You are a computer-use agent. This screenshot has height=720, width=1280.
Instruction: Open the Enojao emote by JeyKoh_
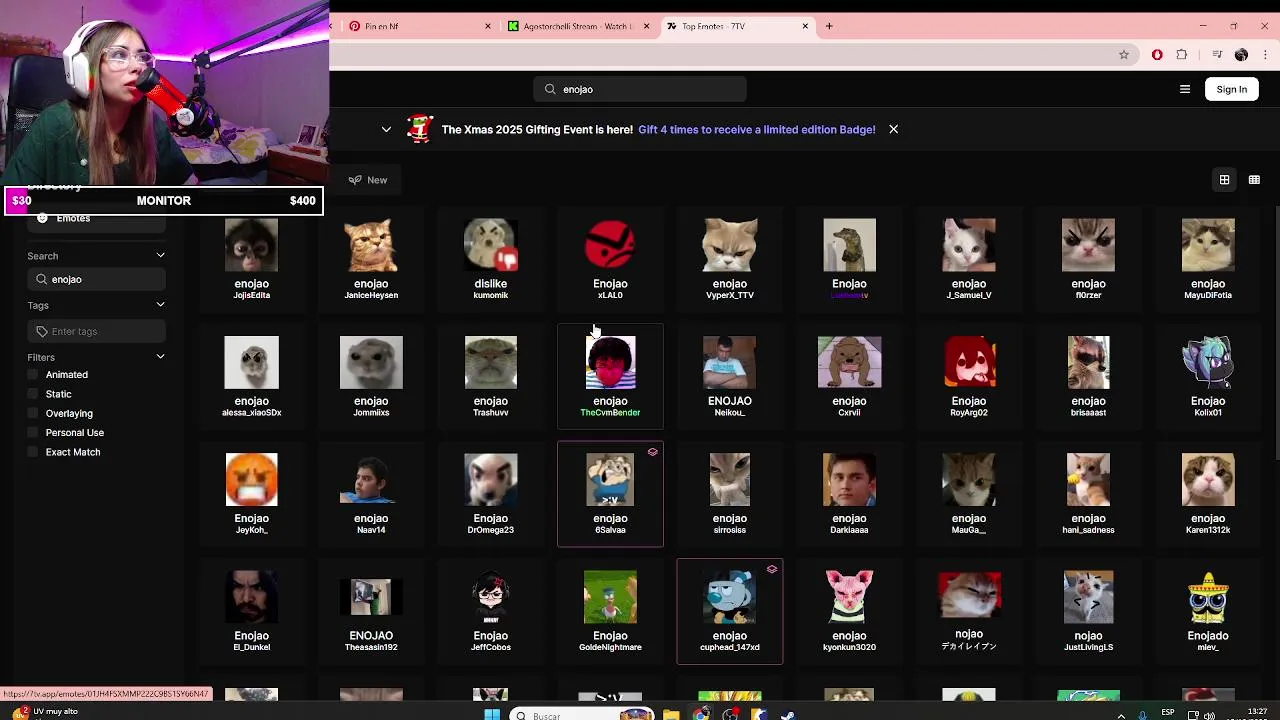click(251, 494)
